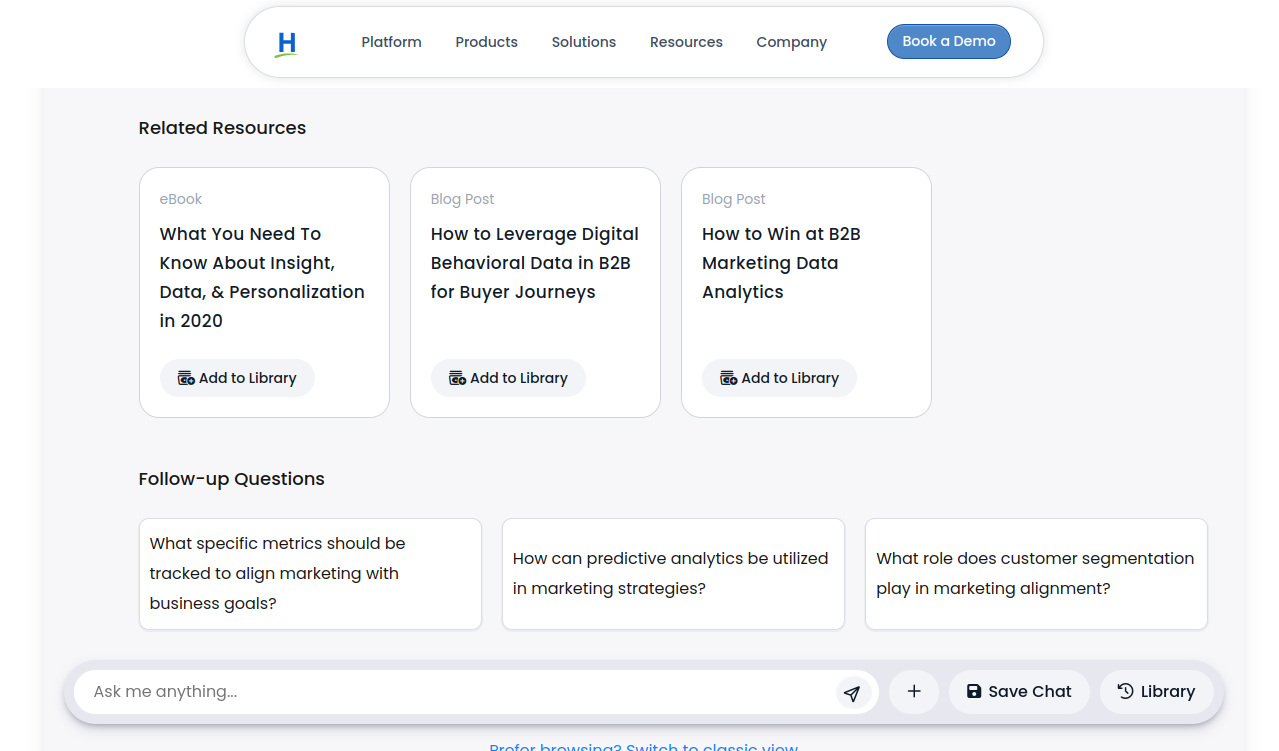Select the predictive analytics follow-up question
The width and height of the screenshot is (1279, 751).
(673, 574)
